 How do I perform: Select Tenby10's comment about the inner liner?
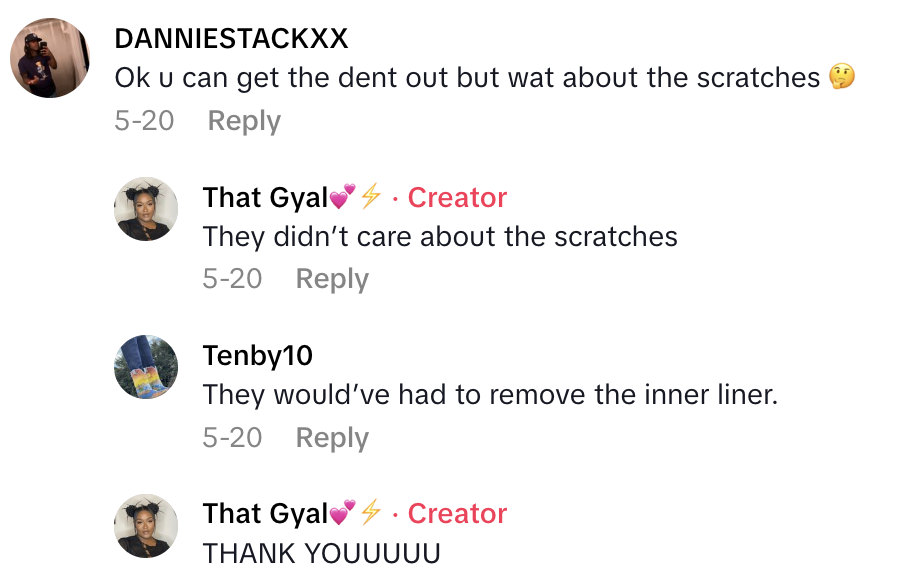[x=490, y=395]
